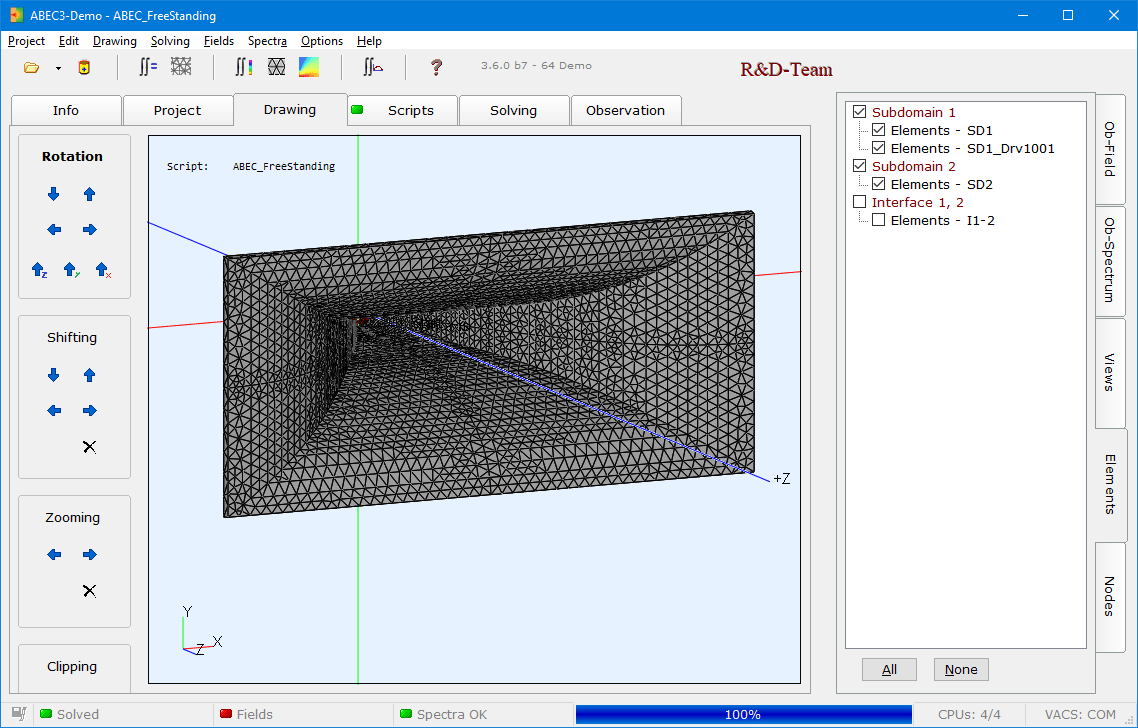Uncheck the Subdomain 2 checkbox

(x=859, y=166)
